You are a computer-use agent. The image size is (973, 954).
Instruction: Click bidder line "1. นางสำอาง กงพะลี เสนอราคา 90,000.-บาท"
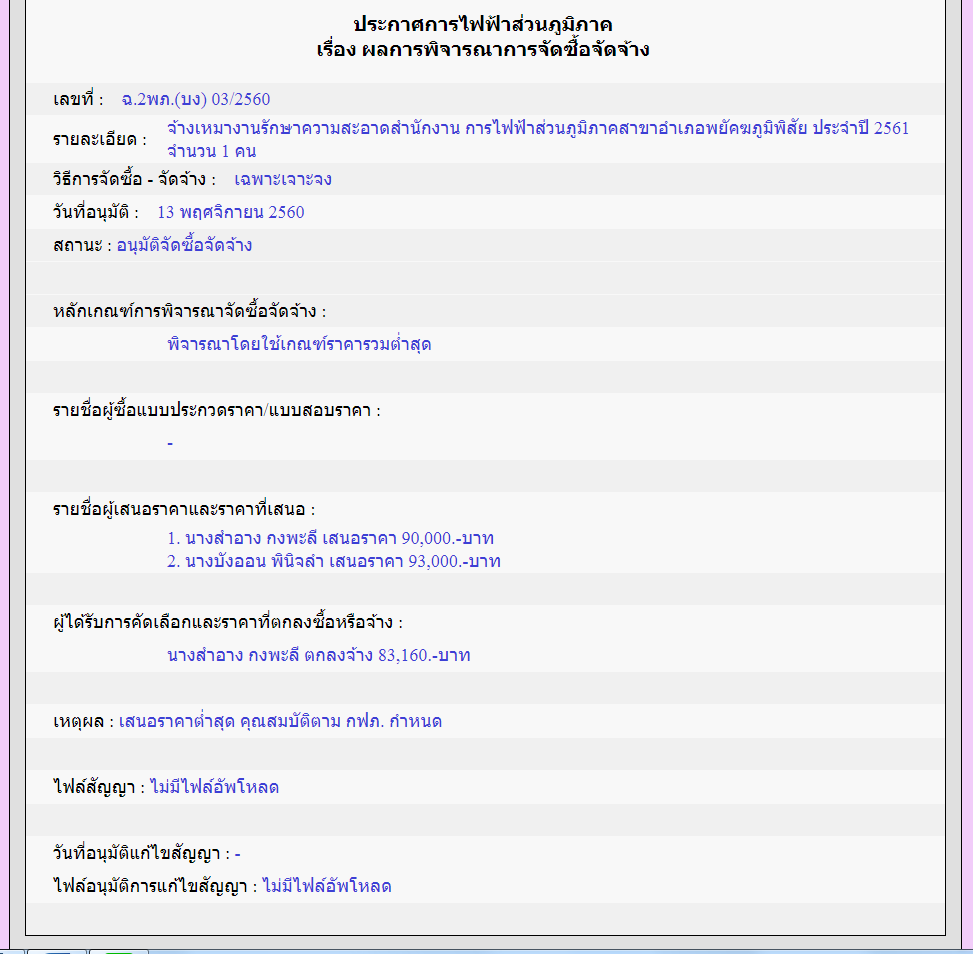coord(330,538)
